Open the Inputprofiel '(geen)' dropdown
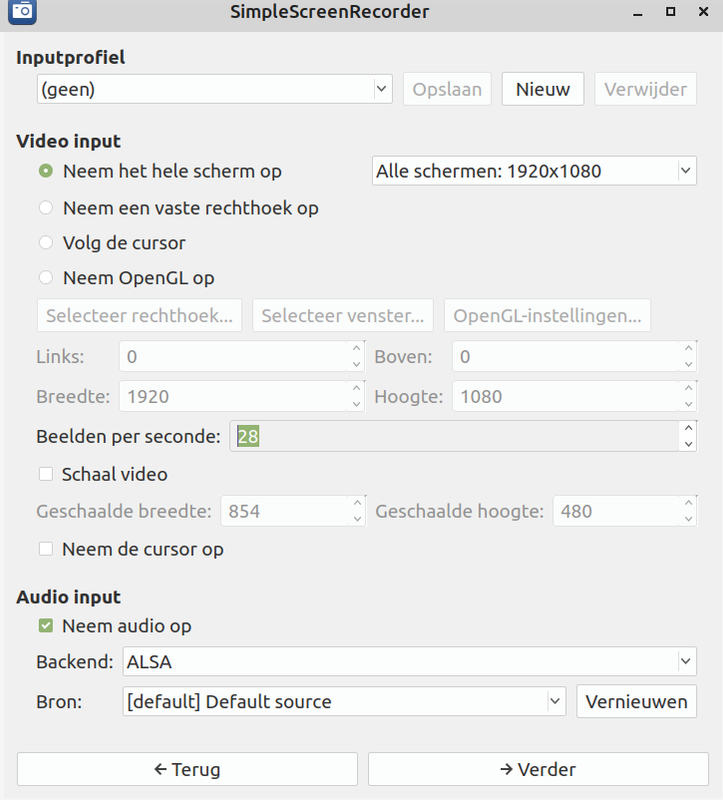723x800 pixels. coord(214,89)
